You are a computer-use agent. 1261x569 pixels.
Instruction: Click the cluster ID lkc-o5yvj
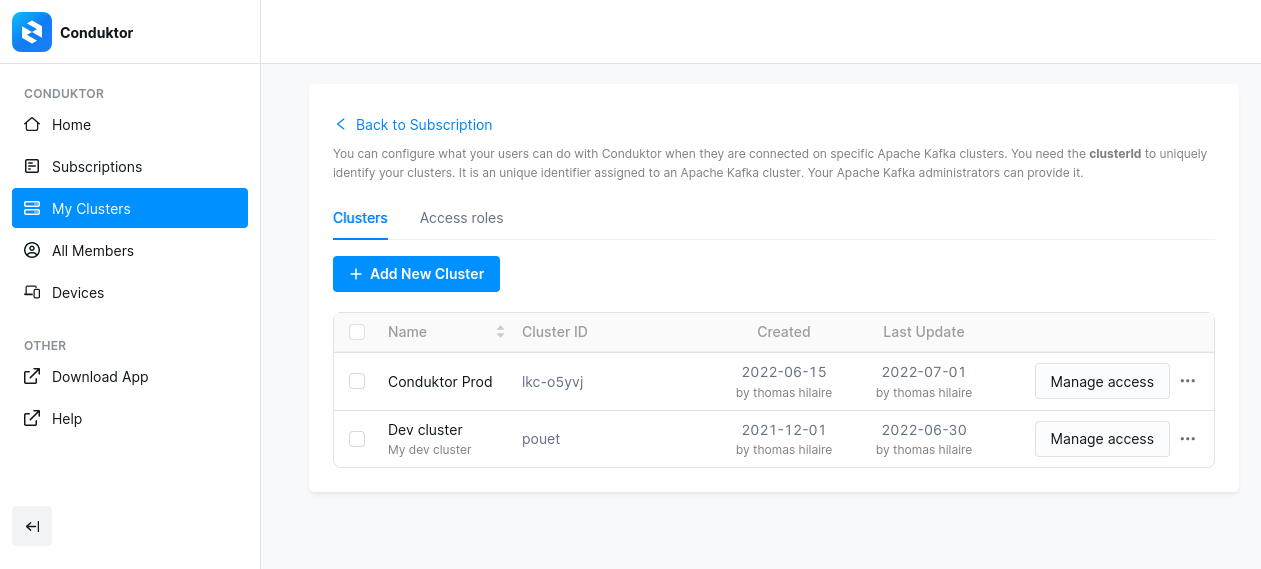[552, 382]
